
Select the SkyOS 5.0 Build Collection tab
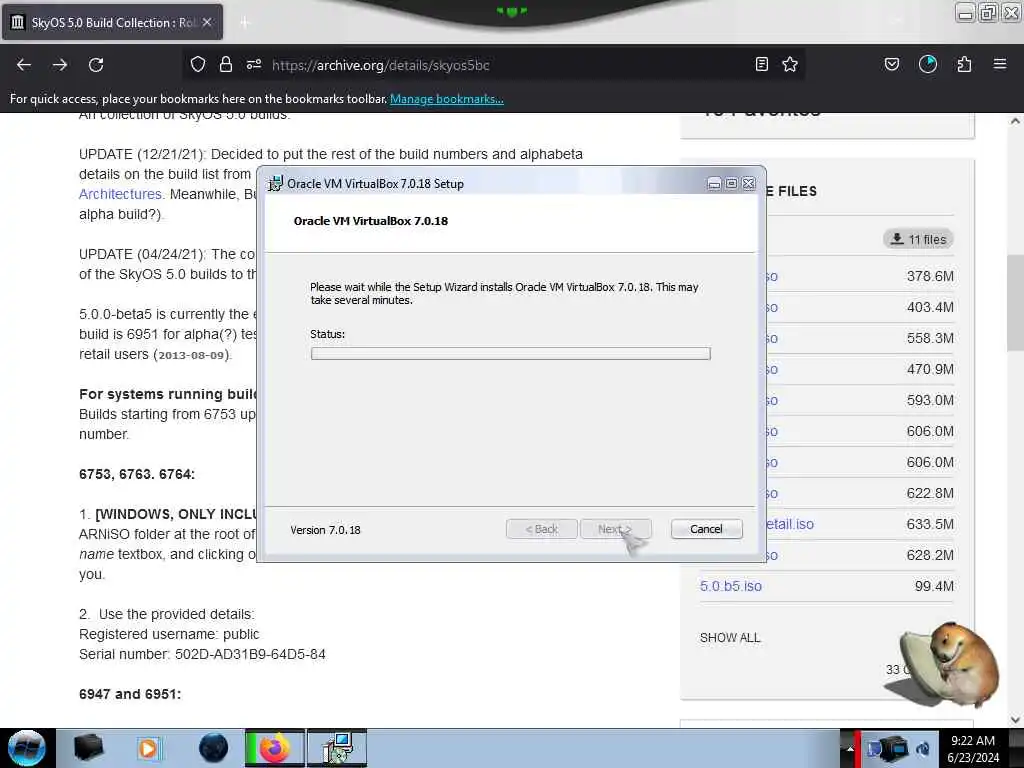[x=112, y=22]
